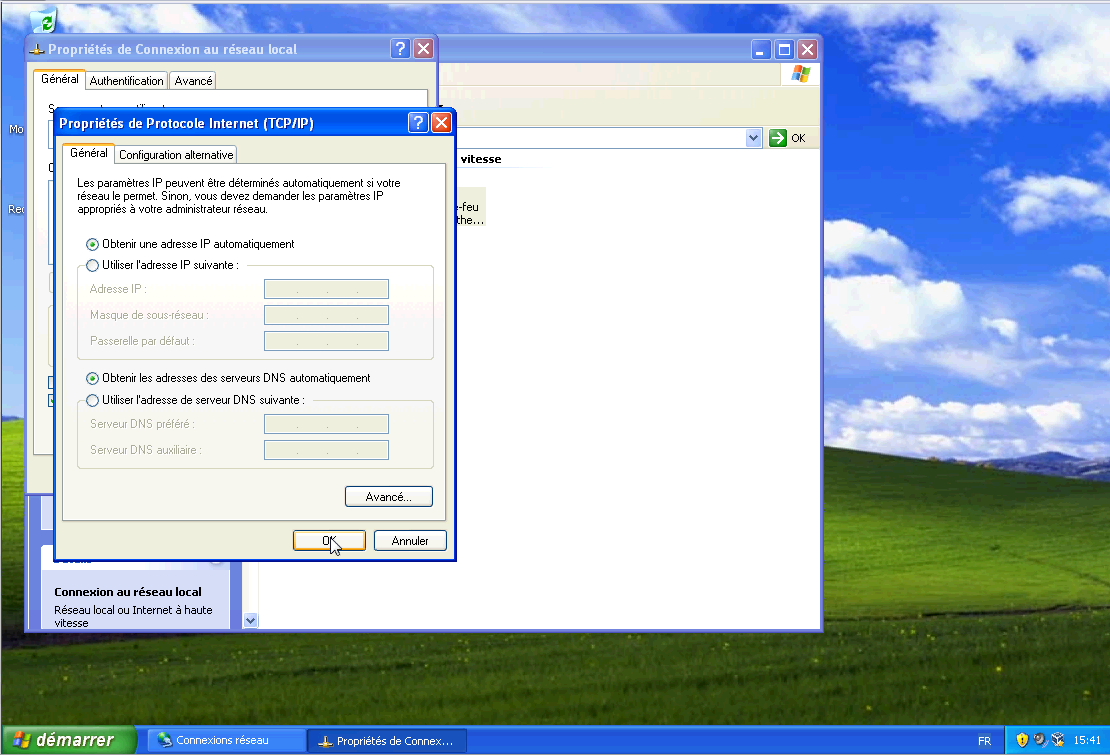This screenshot has width=1110, height=756.
Task: Click help icon in TCP/IP dialog title bar
Action: click(418, 123)
